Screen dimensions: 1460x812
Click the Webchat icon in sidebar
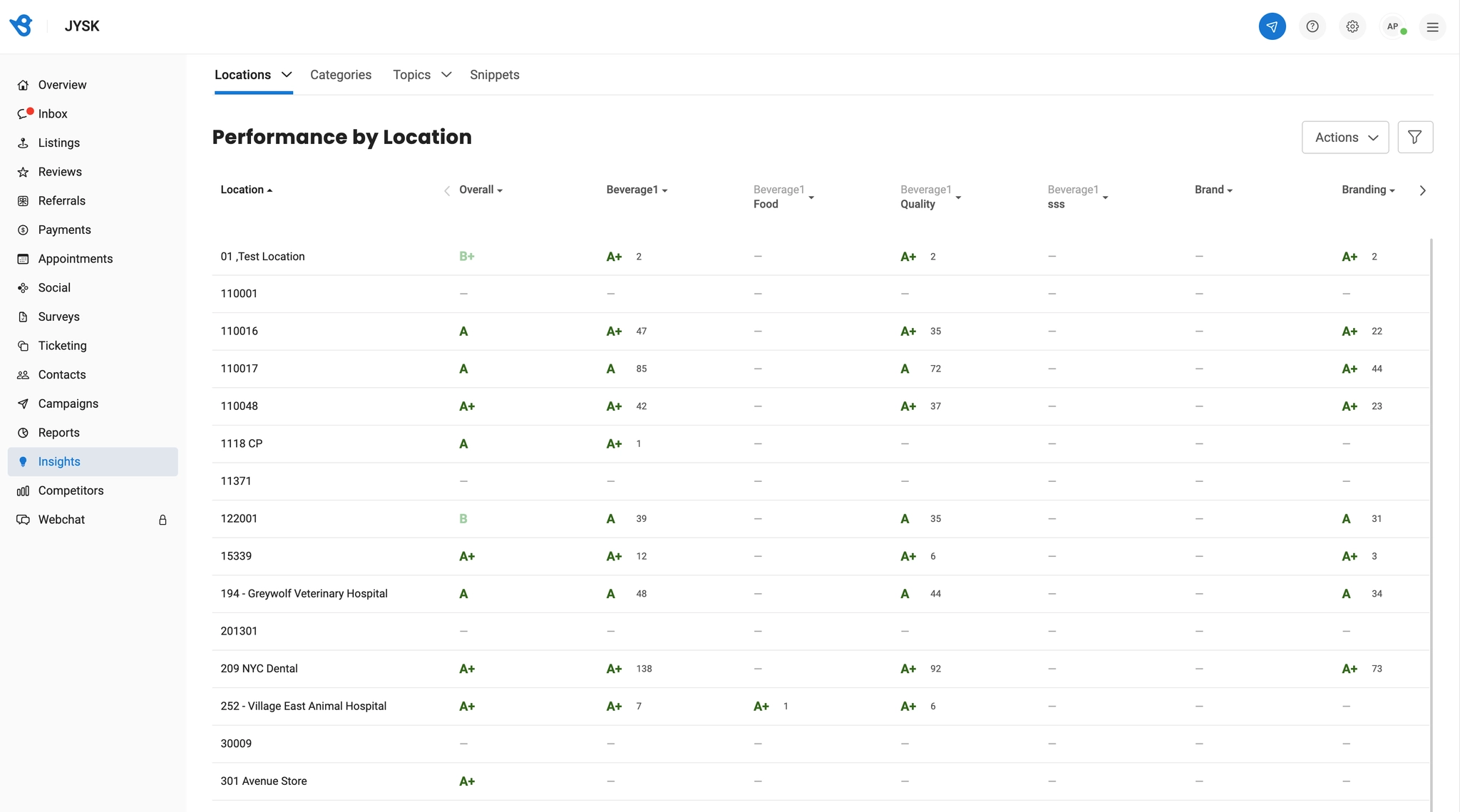[23, 520]
